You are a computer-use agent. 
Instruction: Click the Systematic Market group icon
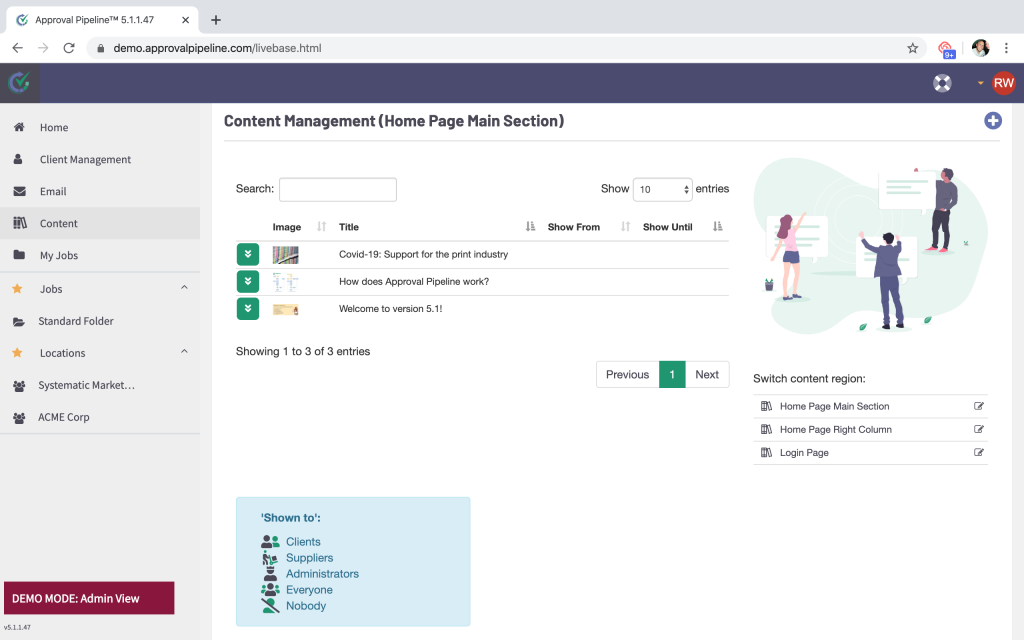pyautogui.click(x=19, y=385)
